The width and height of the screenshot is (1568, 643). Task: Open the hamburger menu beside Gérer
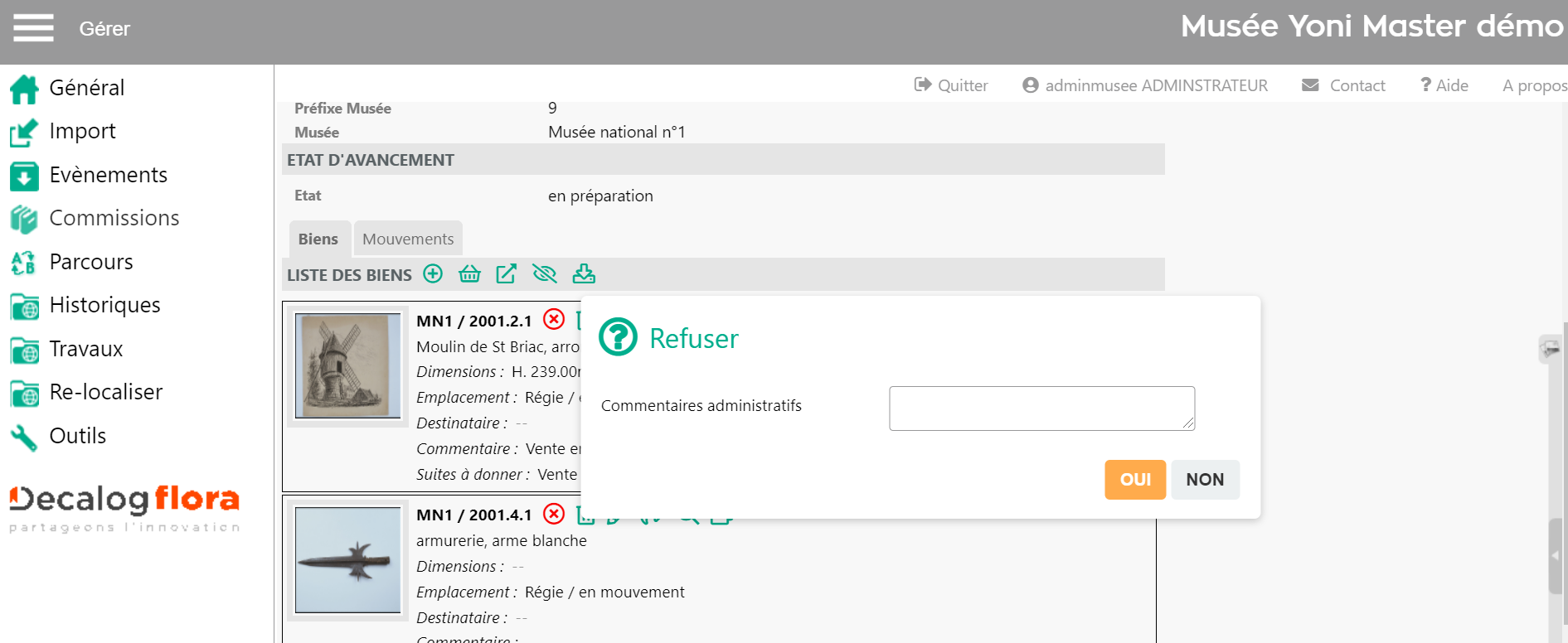[x=33, y=28]
